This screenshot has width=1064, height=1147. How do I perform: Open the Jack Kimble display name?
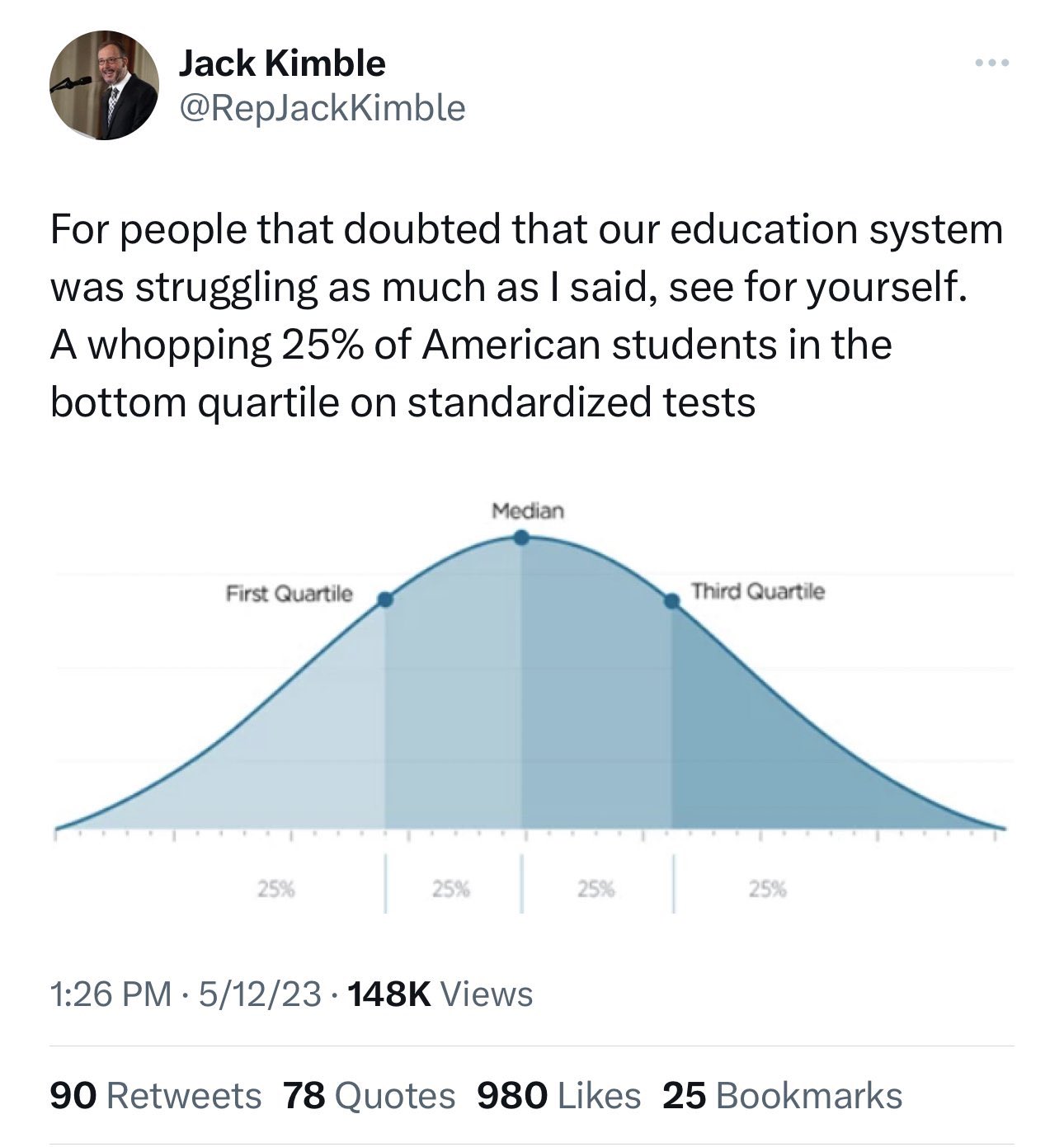[x=282, y=63]
